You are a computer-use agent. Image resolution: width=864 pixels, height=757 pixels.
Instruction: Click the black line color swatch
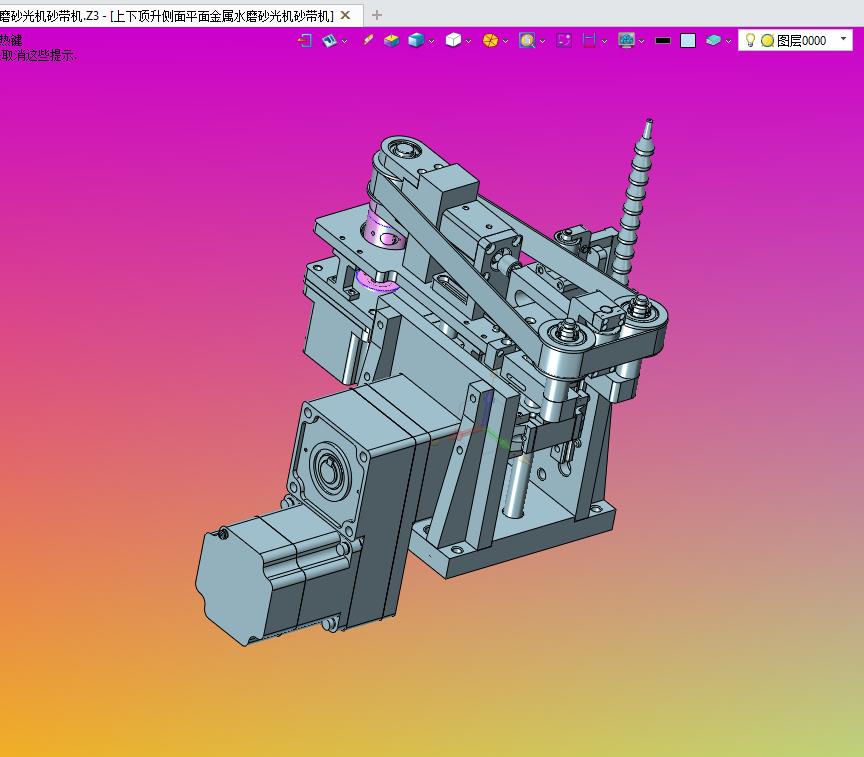[663, 41]
